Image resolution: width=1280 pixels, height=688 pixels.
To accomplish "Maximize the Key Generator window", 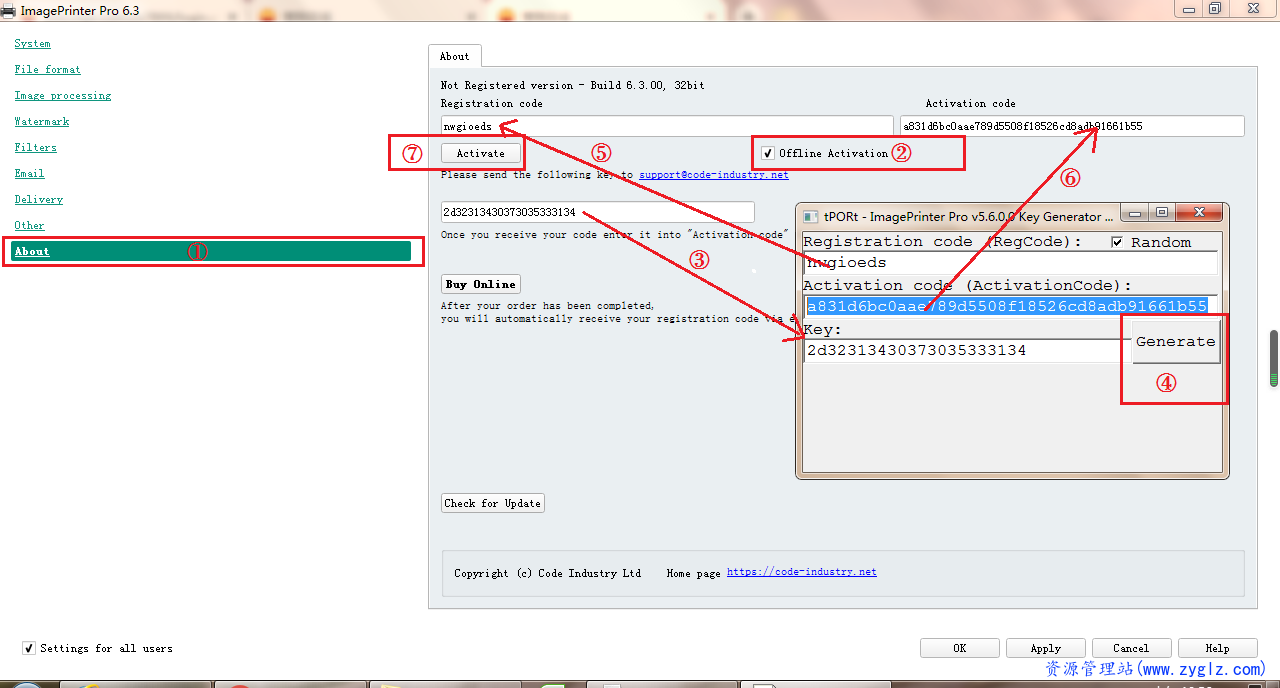I will pos(1161,213).
